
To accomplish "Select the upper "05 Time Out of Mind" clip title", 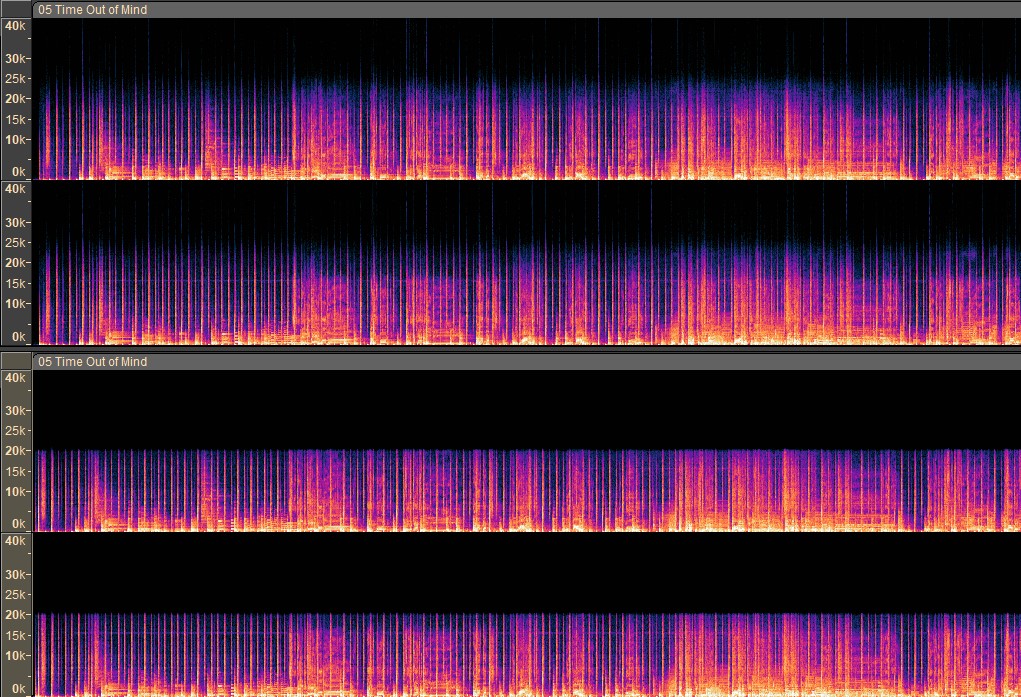I will (x=92, y=10).
